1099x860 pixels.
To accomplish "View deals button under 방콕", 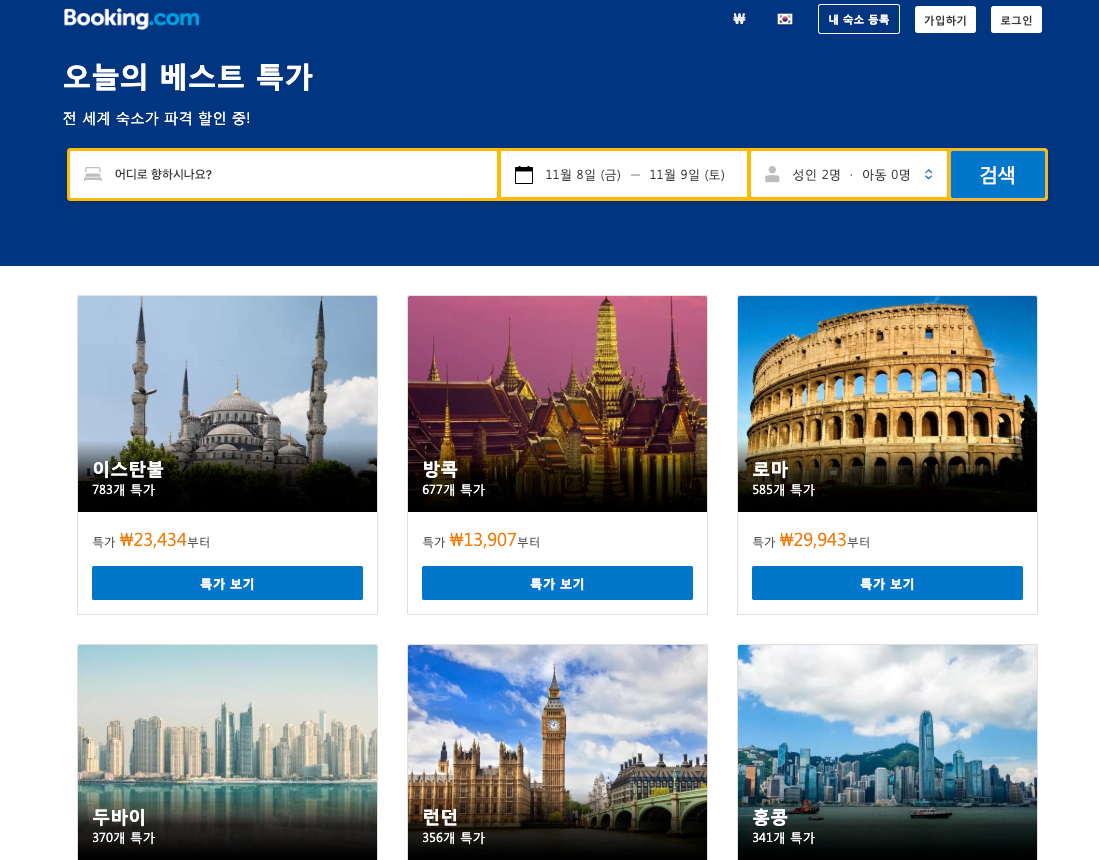I will point(557,583).
